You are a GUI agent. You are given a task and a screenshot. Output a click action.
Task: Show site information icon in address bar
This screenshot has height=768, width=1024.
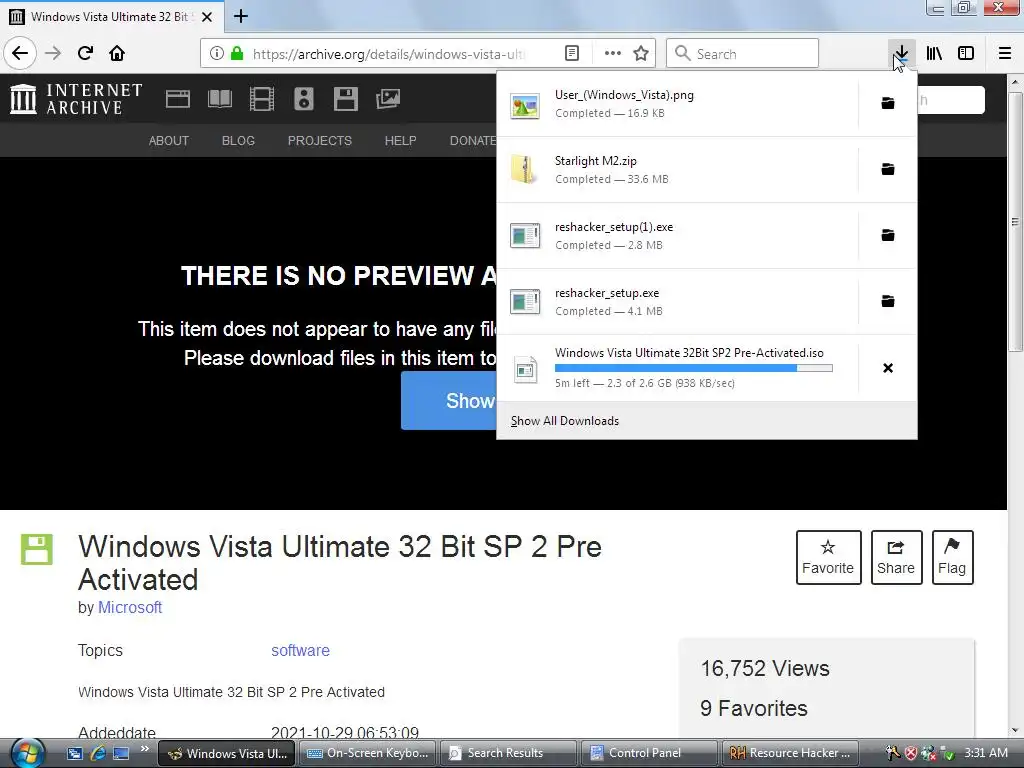(216, 54)
